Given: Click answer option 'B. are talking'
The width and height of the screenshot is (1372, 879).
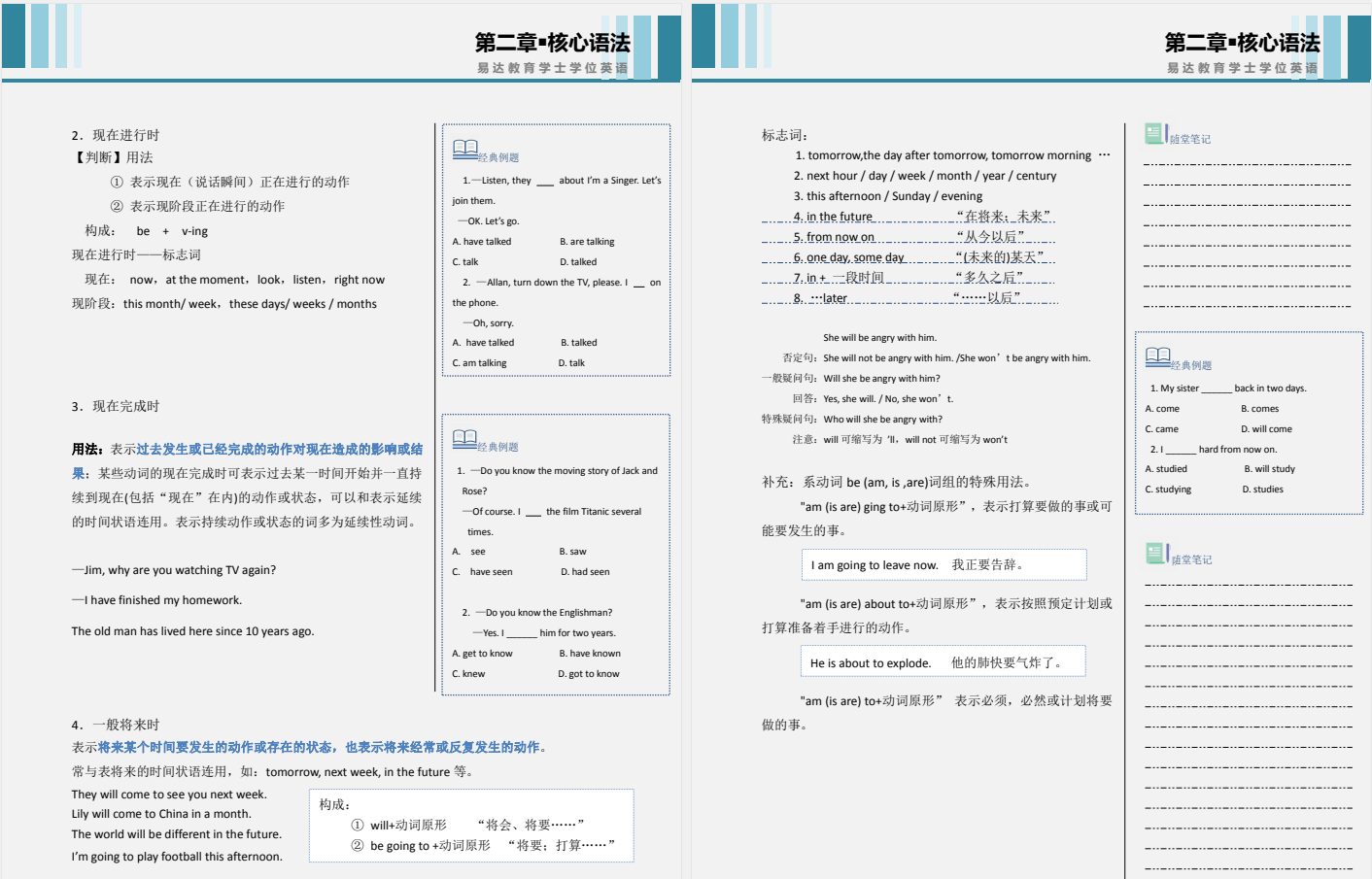Looking at the screenshot, I should (587, 242).
